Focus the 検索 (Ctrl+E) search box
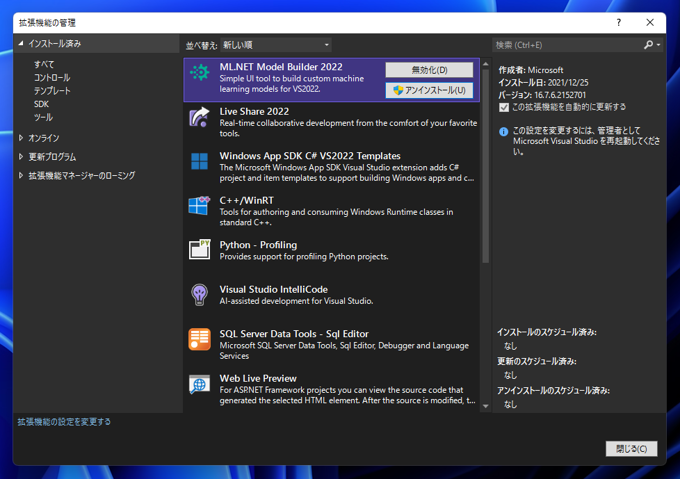Image resolution: width=680 pixels, height=479 pixels. coord(567,45)
